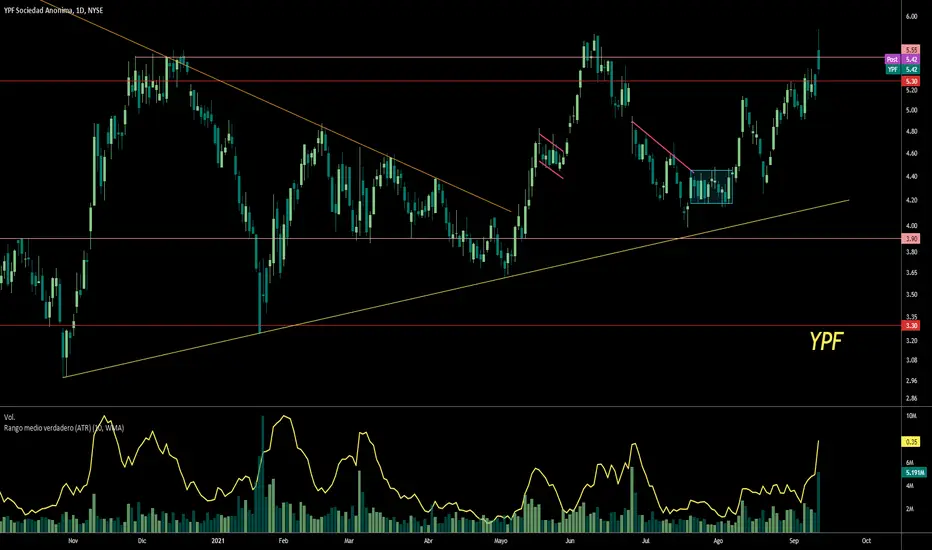Select the 2.96 price axis label
Viewport: 932px width, 550px height.
click(911, 381)
